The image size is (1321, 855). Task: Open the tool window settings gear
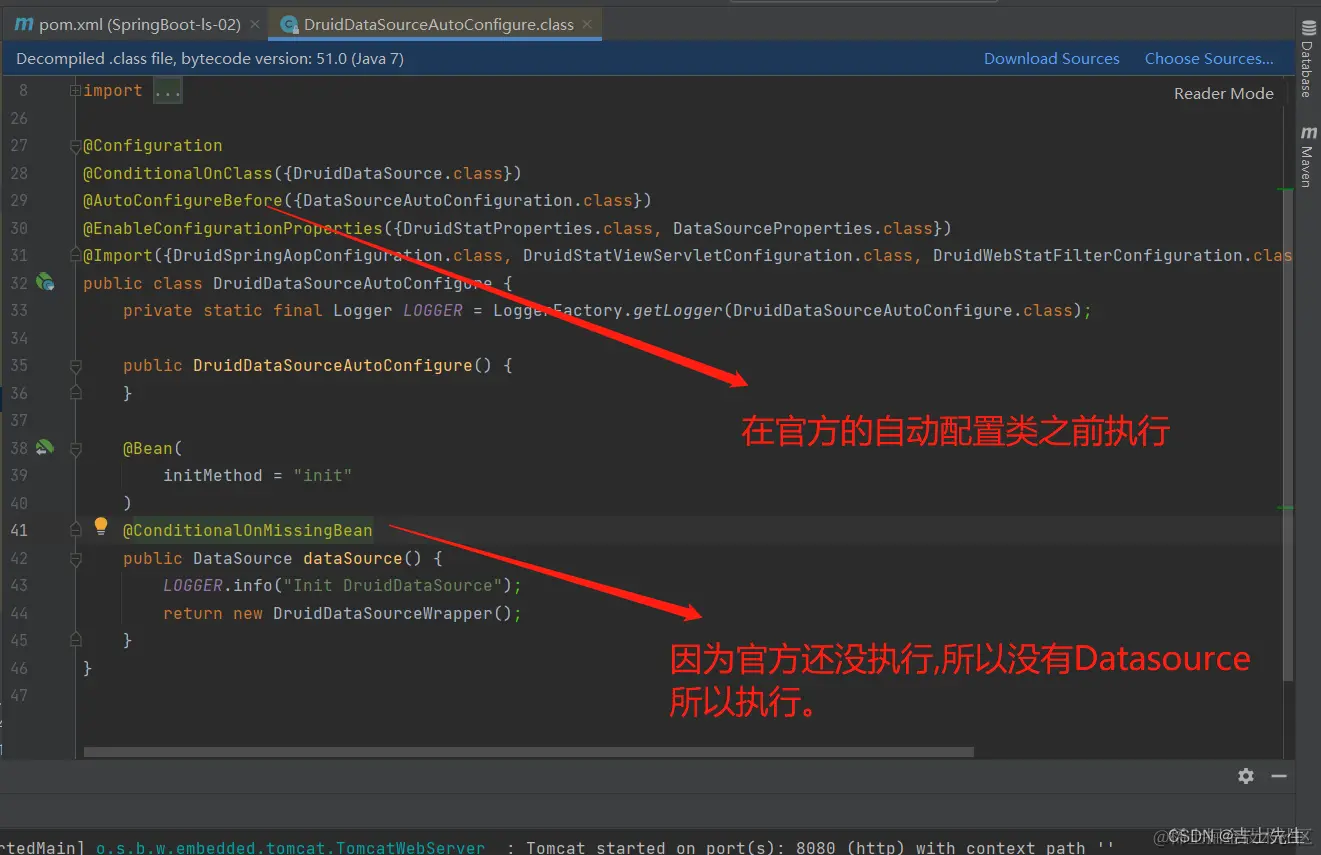pos(1246,776)
